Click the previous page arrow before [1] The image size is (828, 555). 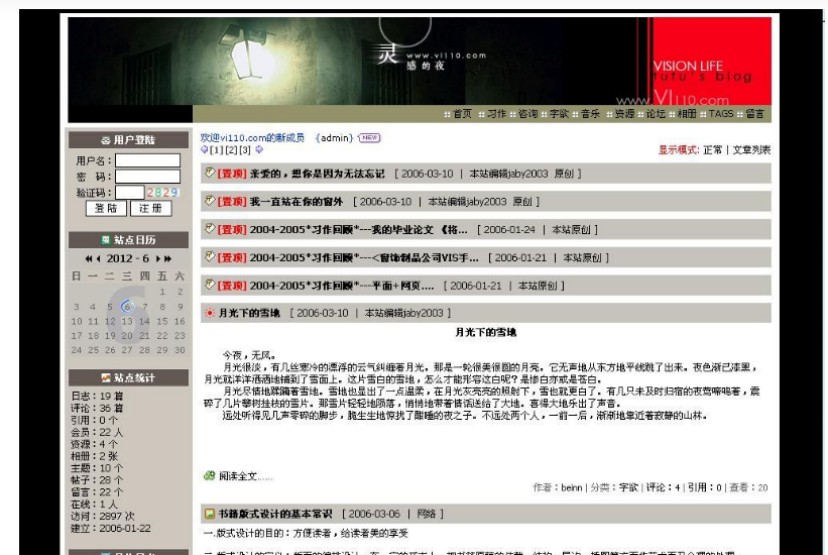coord(204,150)
